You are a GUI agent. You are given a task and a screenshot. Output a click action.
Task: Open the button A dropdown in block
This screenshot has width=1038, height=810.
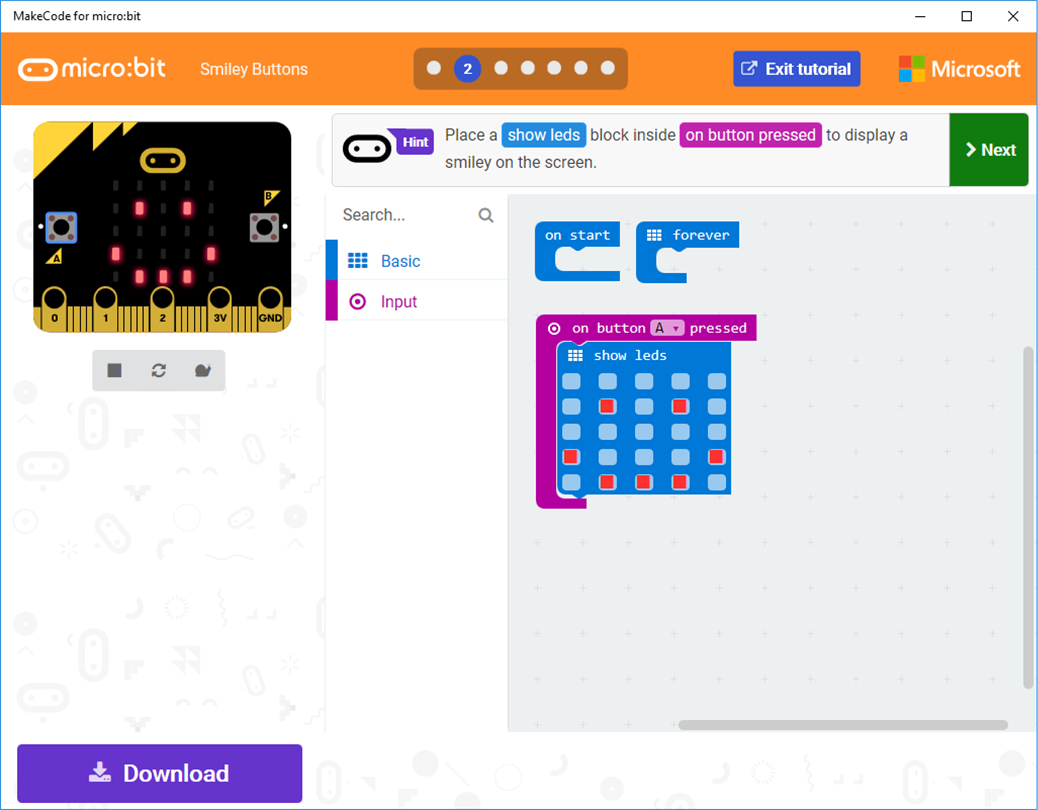(x=667, y=328)
